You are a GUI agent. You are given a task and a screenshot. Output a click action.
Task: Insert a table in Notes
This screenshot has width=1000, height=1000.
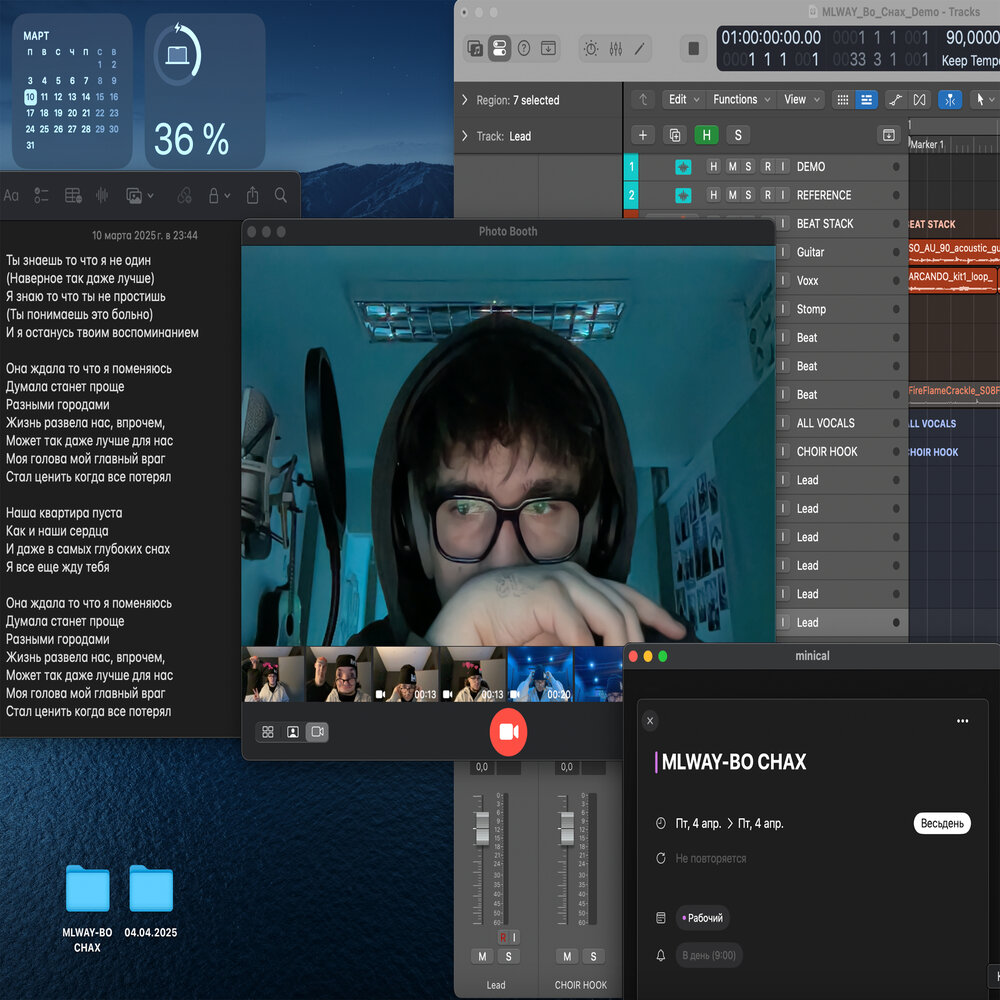(x=72, y=196)
